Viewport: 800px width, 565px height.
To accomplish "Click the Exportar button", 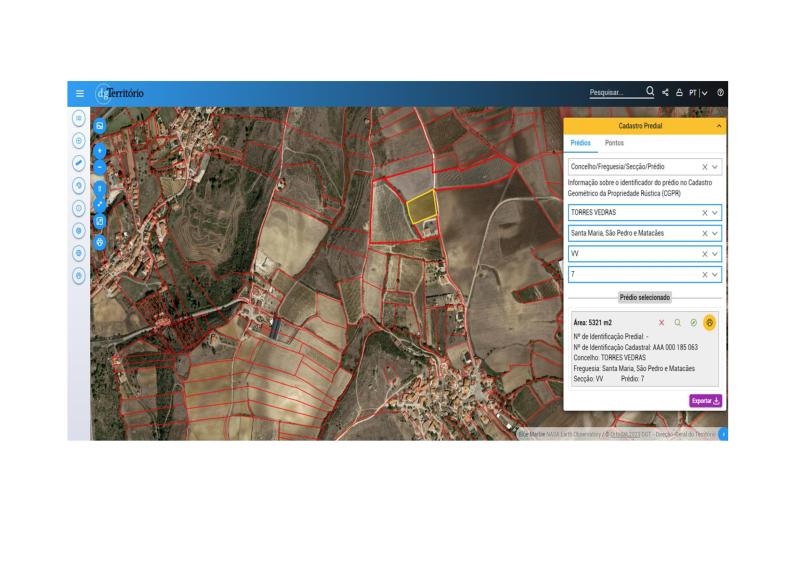I will click(705, 400).
